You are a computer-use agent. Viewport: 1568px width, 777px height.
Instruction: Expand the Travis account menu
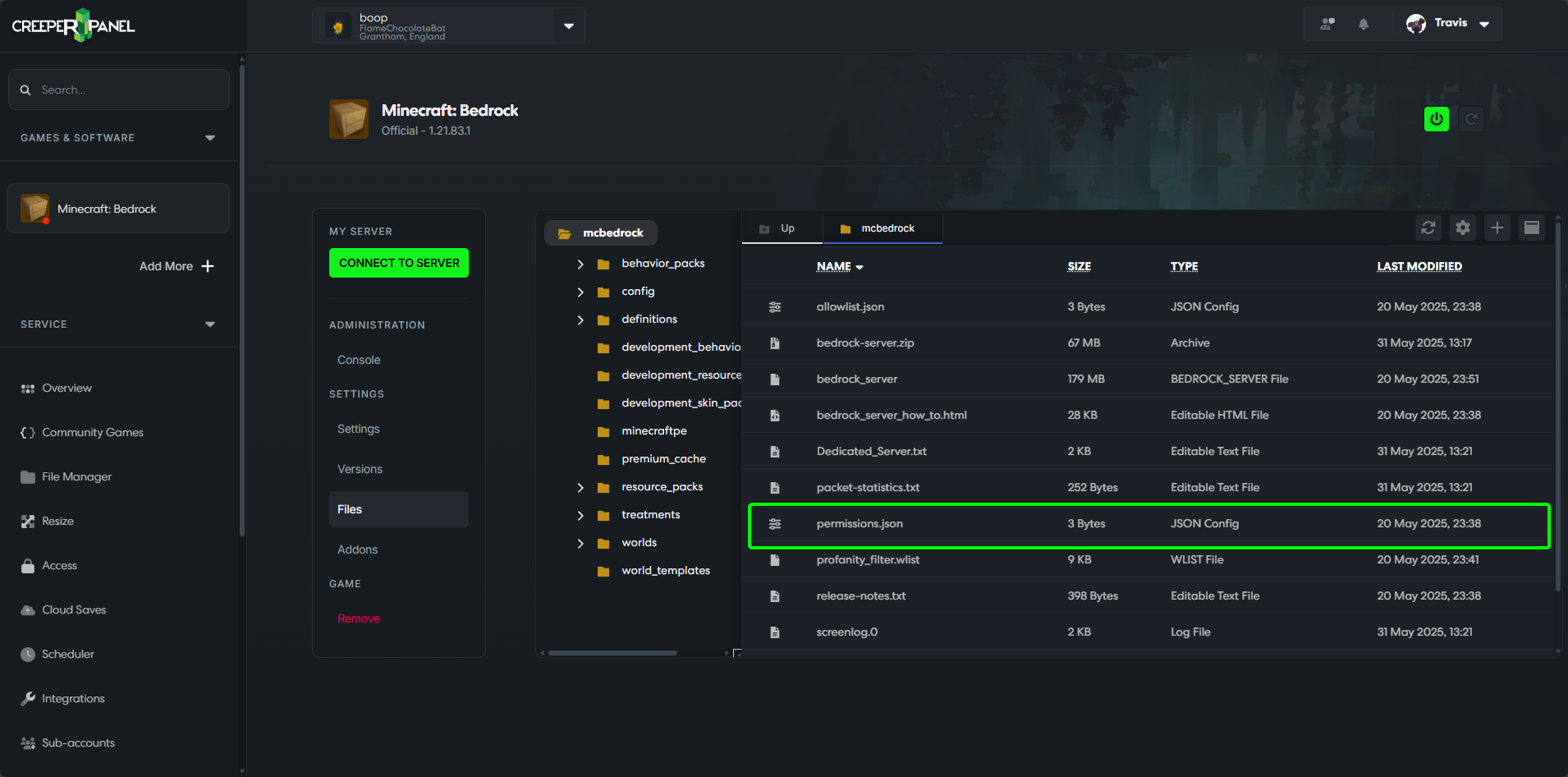click(1483, 24)
